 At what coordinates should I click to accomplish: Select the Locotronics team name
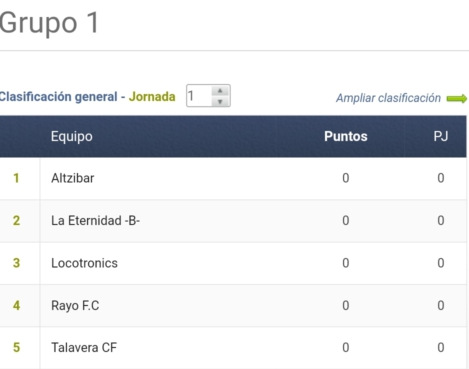point(84,263)
